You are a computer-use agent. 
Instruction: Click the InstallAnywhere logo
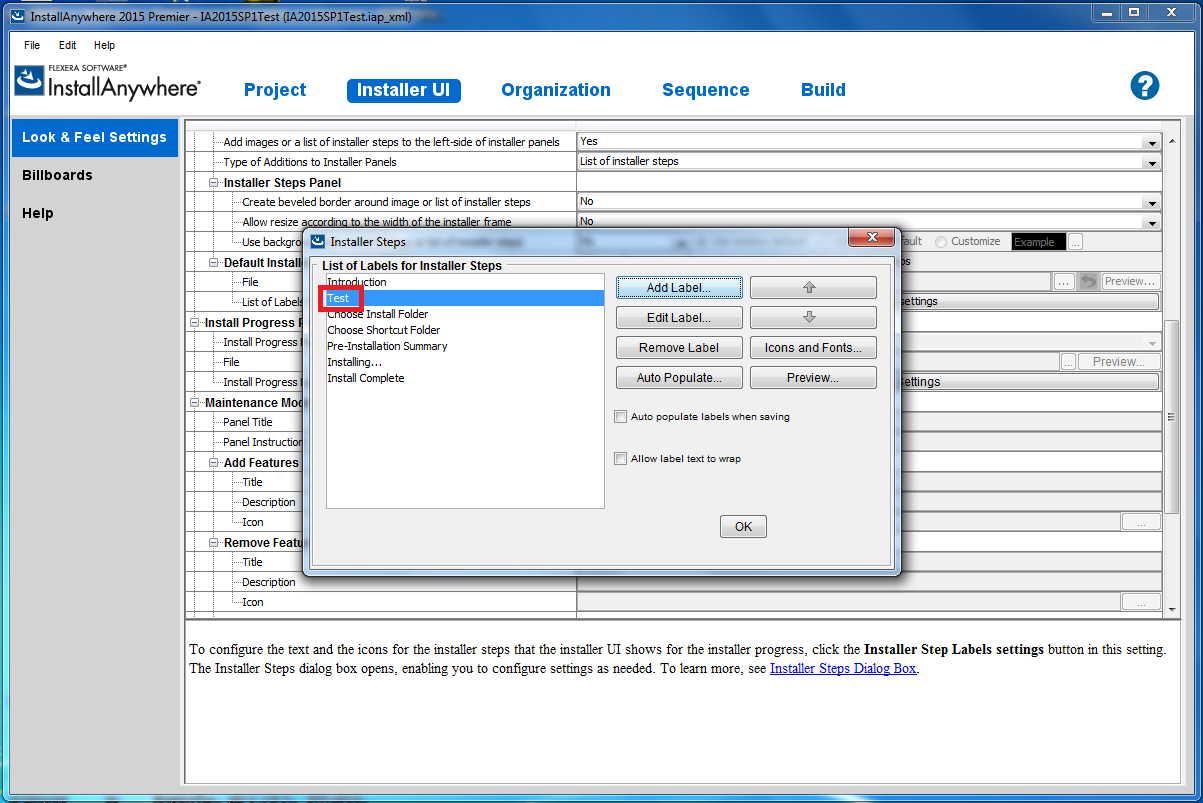(x=107, y=83)
